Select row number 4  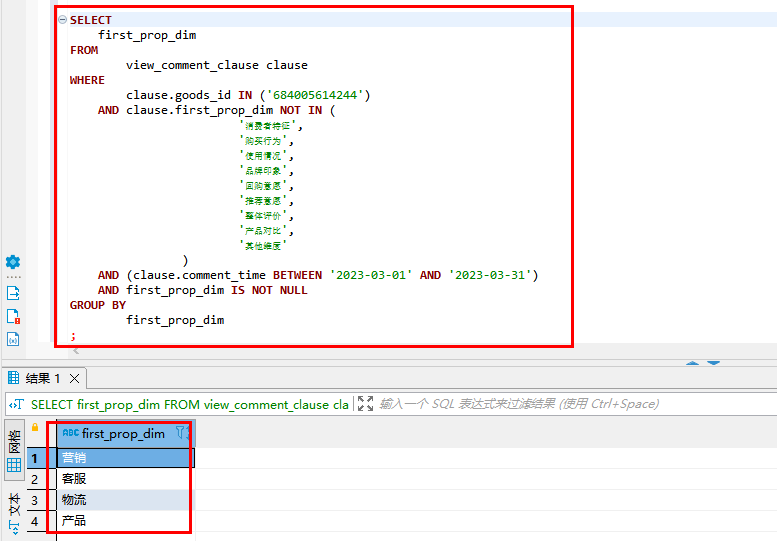click(x=35, y=521)
